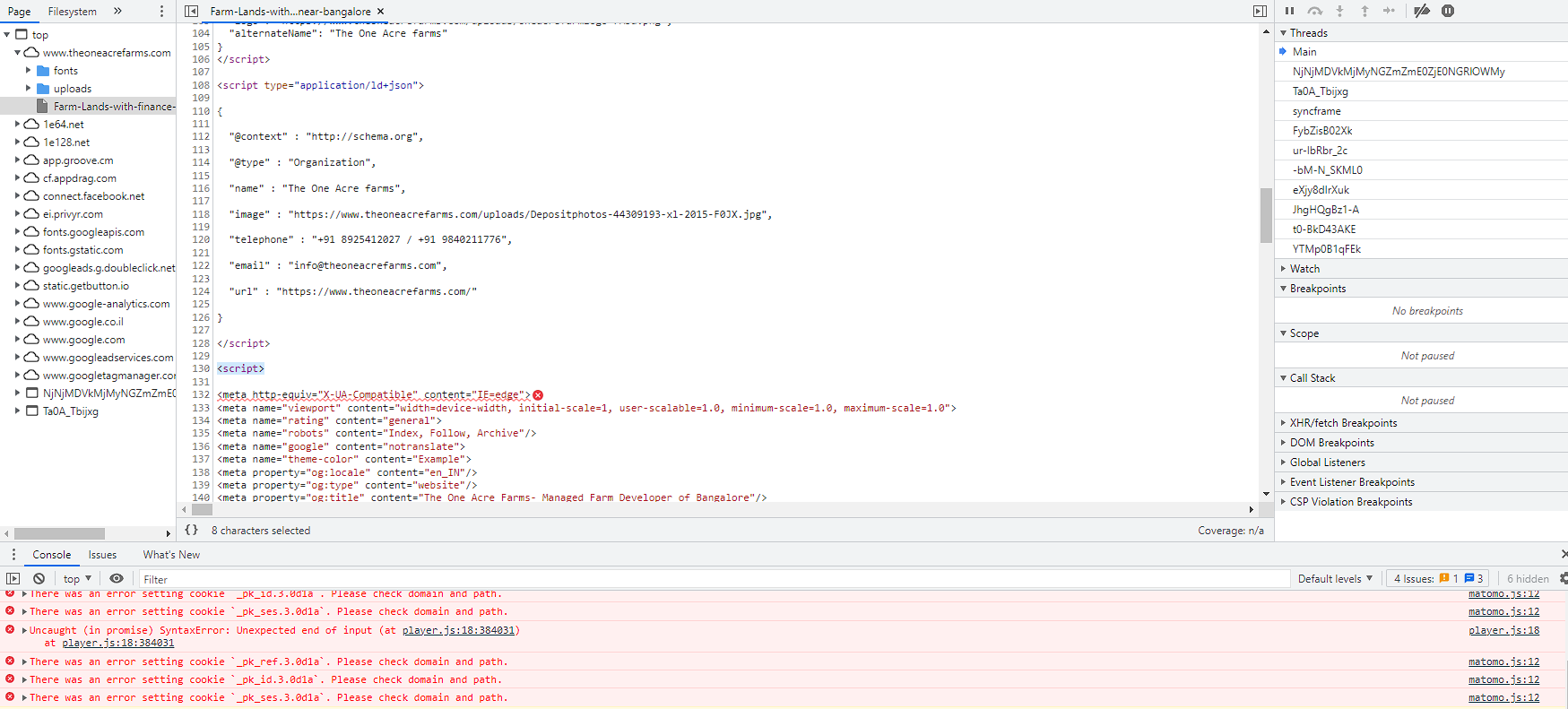Open navigator three-dot options menu
The width and height of the screenshot is (1568, 709).
coord(161,11)
